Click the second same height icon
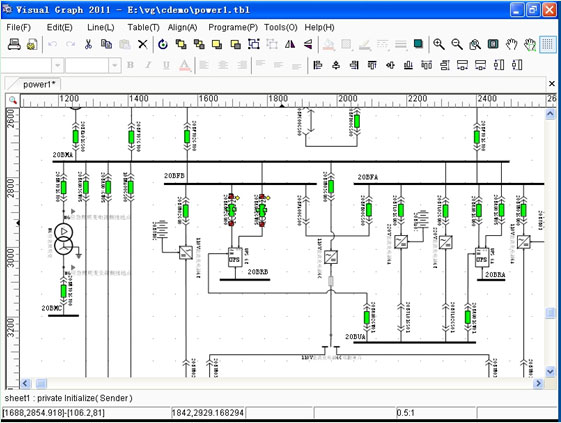561x423 pixels. click(517, 65)
